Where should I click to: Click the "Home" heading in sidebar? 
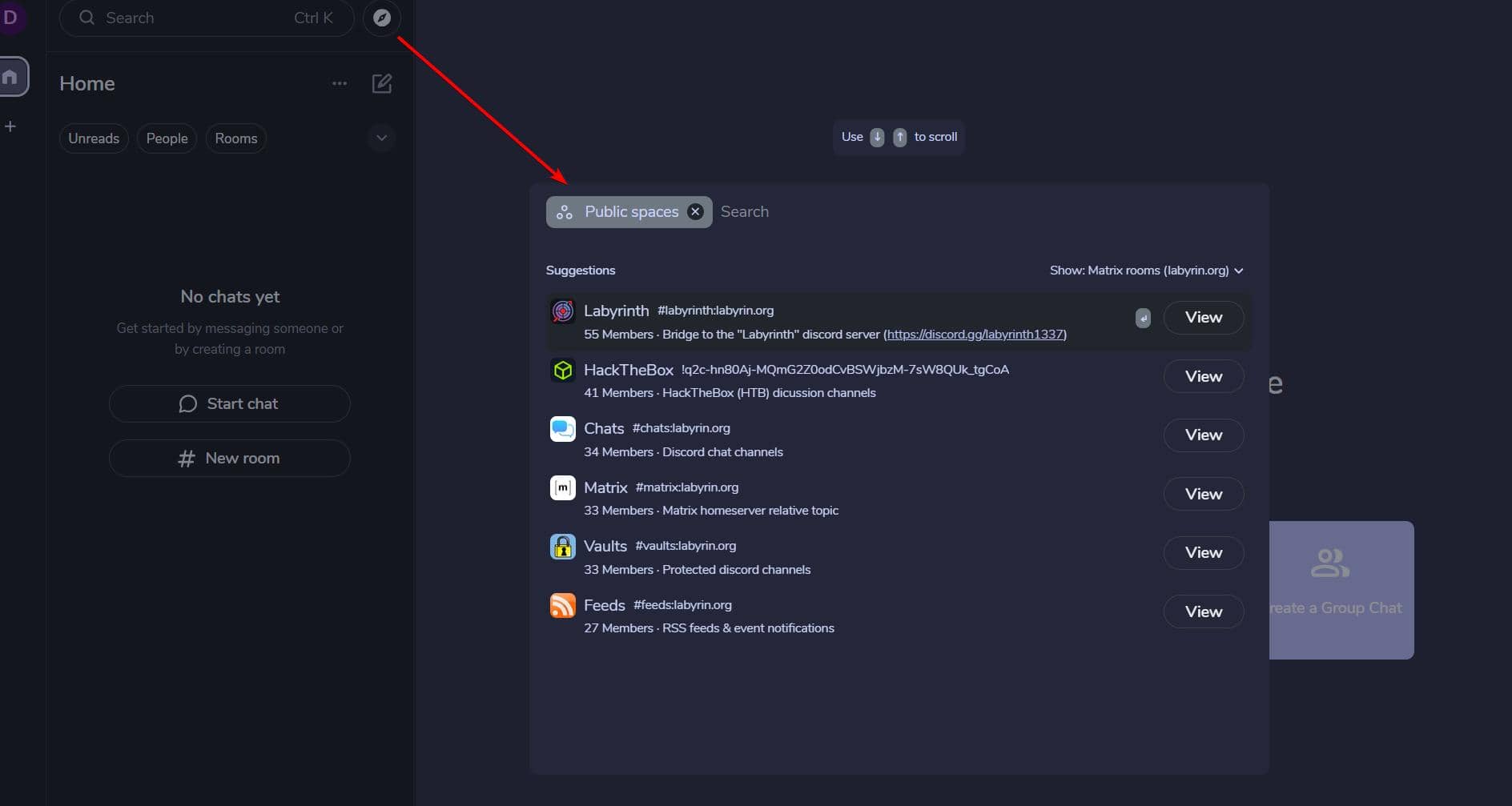coord(87,83)
